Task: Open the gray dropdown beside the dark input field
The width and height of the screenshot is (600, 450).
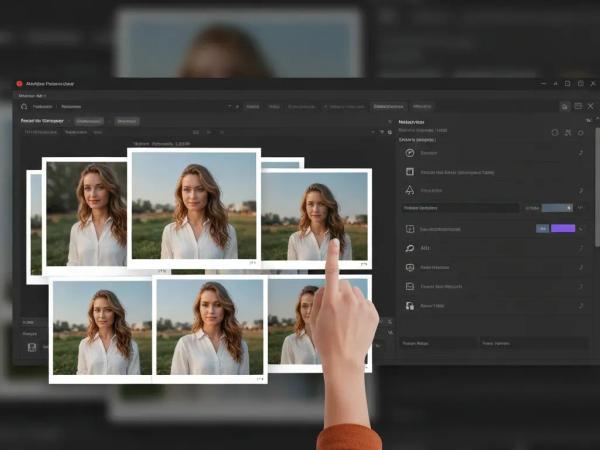Action: click(557, 208)
